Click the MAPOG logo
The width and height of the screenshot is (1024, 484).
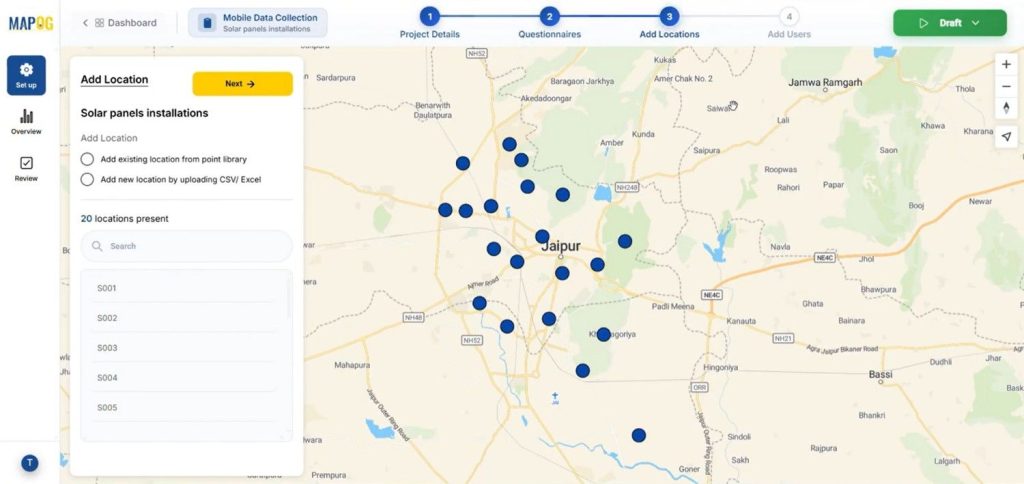point(31,23)
